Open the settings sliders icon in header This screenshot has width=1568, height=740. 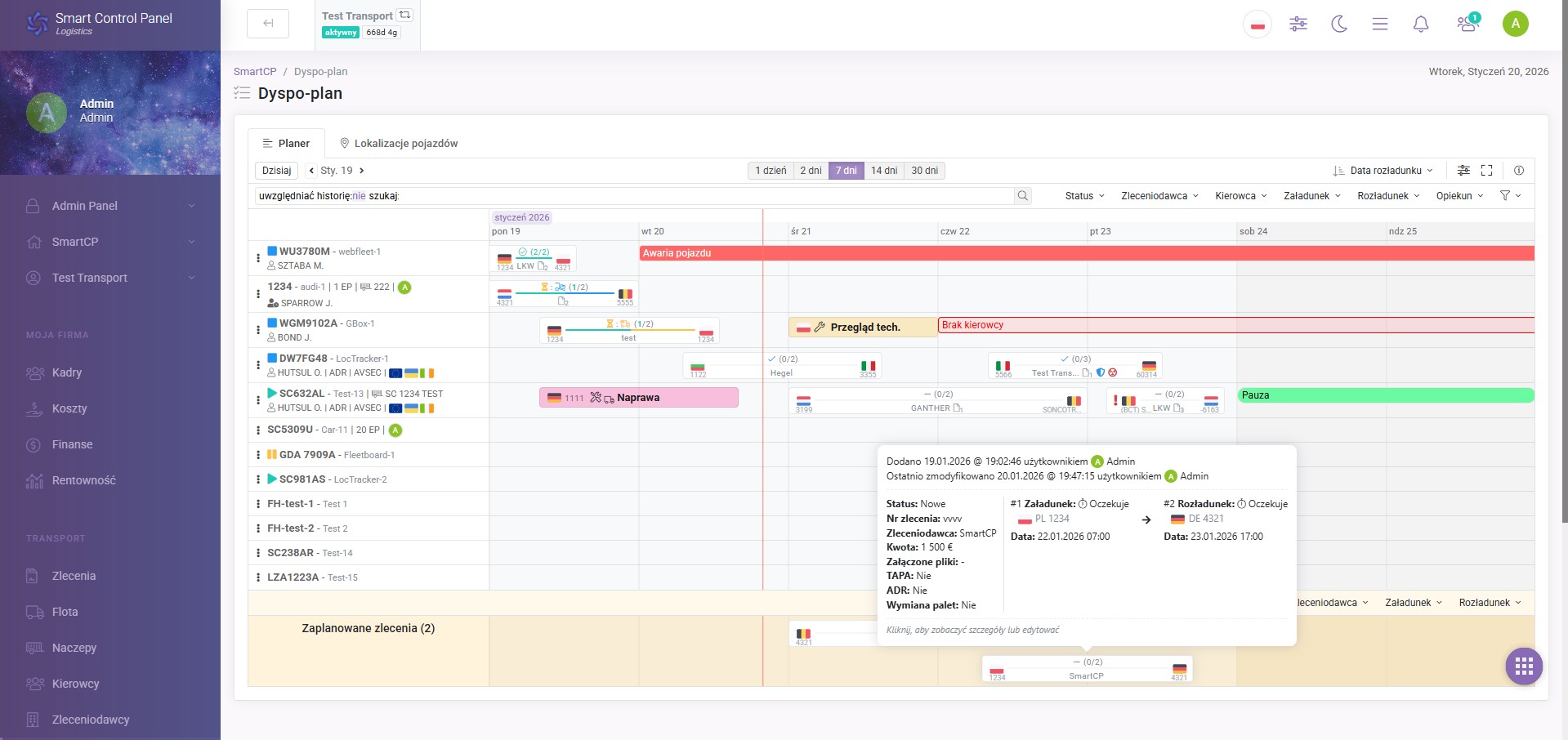[1298, 24]
